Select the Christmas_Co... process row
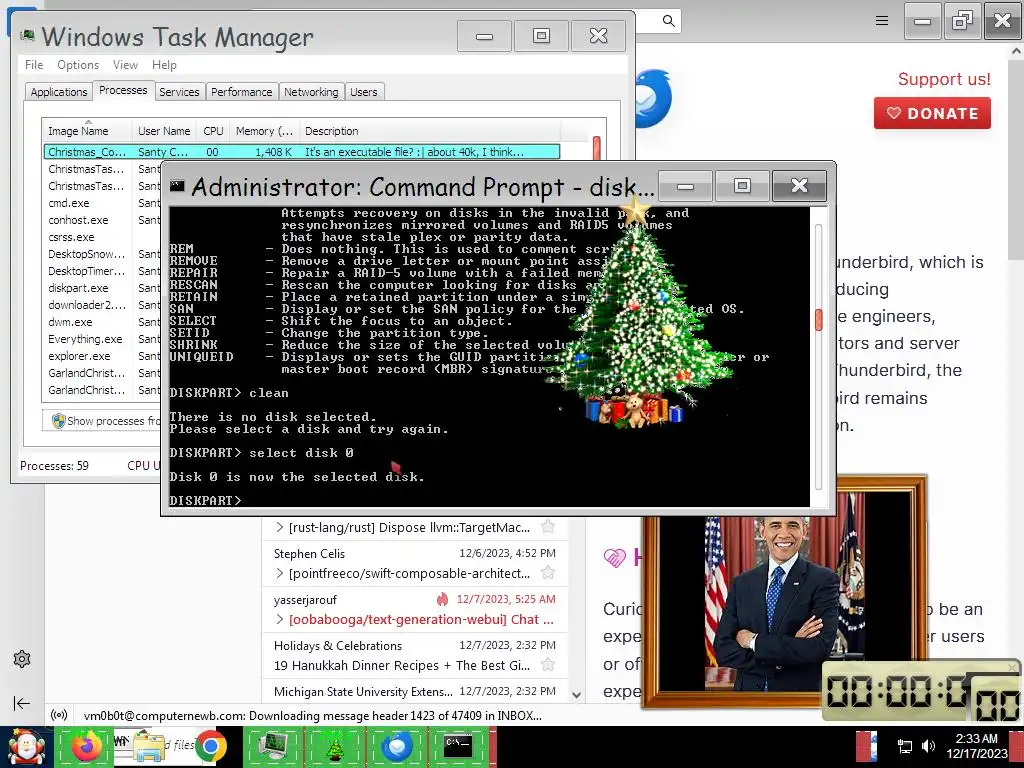Image resolution: width=1024 pixels, height=768 pixels. [x=302, y=152]
